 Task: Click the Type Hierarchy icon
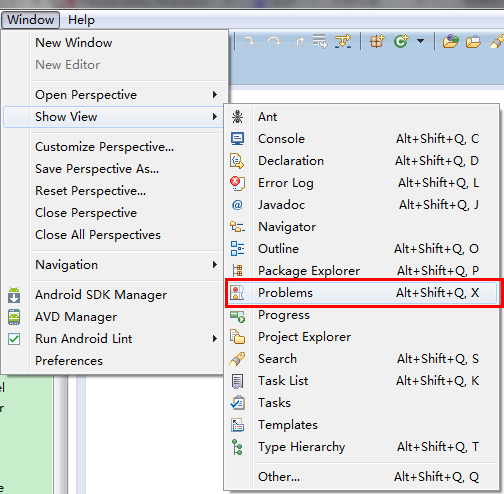[x=237, y=447]
